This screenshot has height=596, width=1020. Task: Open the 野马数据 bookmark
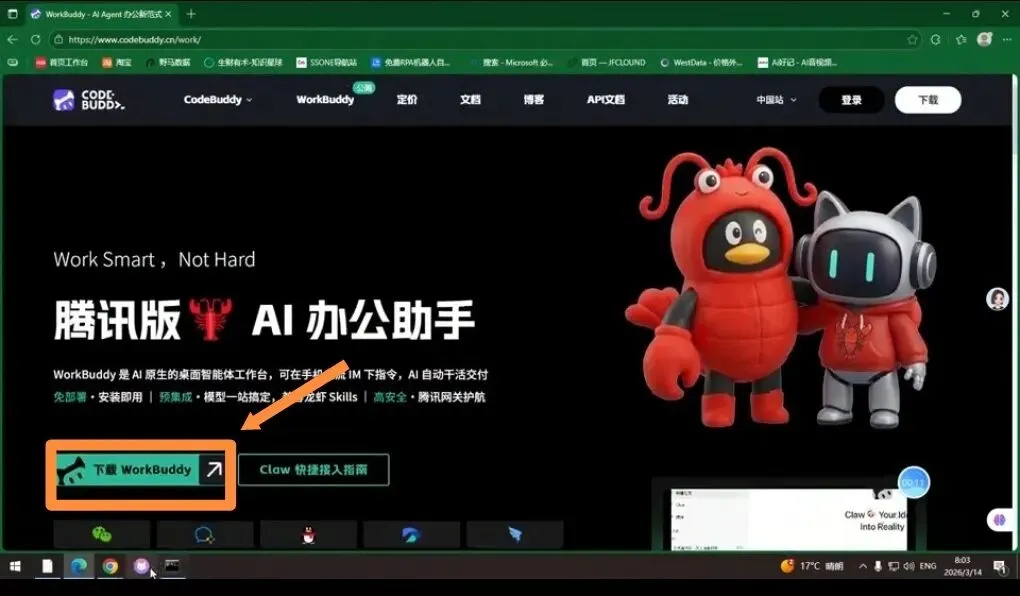pyautogui.click(x=168, y=62)
